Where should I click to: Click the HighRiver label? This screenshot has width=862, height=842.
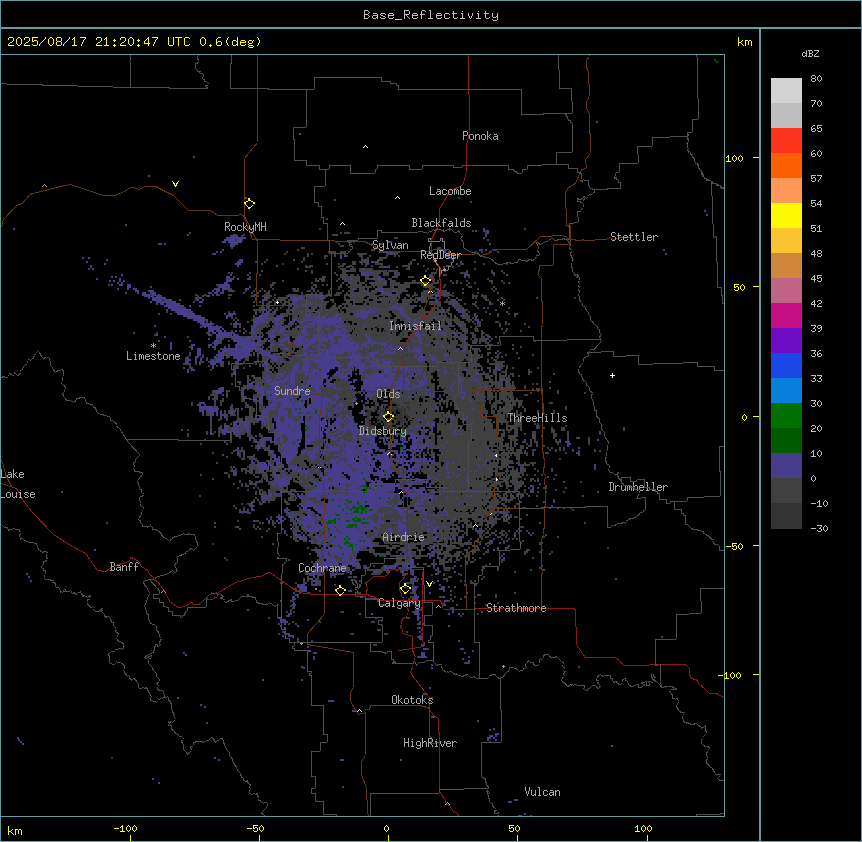[x=430, y=743]
